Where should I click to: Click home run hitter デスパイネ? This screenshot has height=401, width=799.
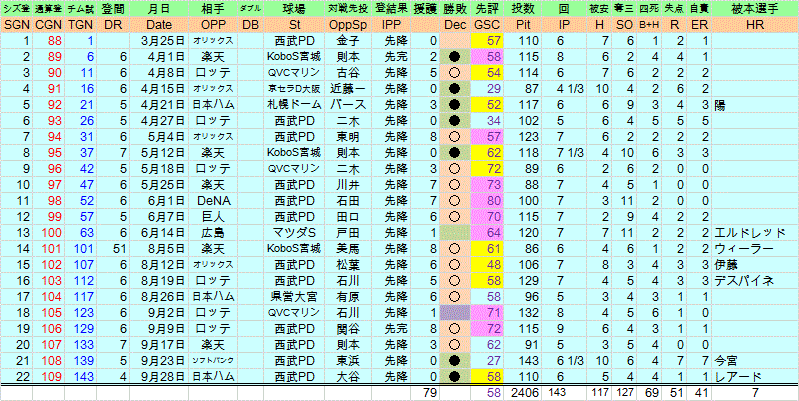744,280
